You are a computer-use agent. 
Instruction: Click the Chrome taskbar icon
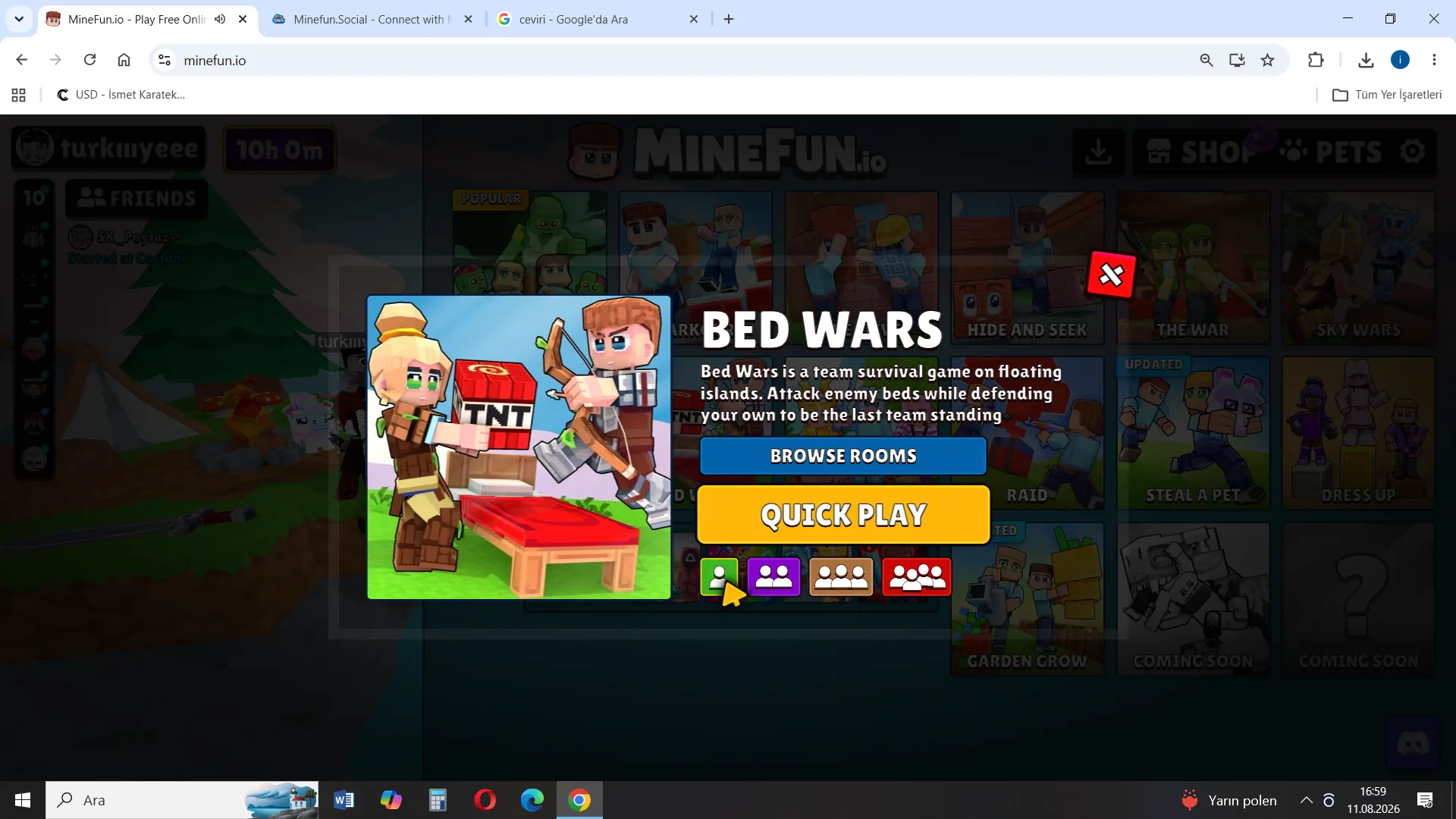pos(579,800)
